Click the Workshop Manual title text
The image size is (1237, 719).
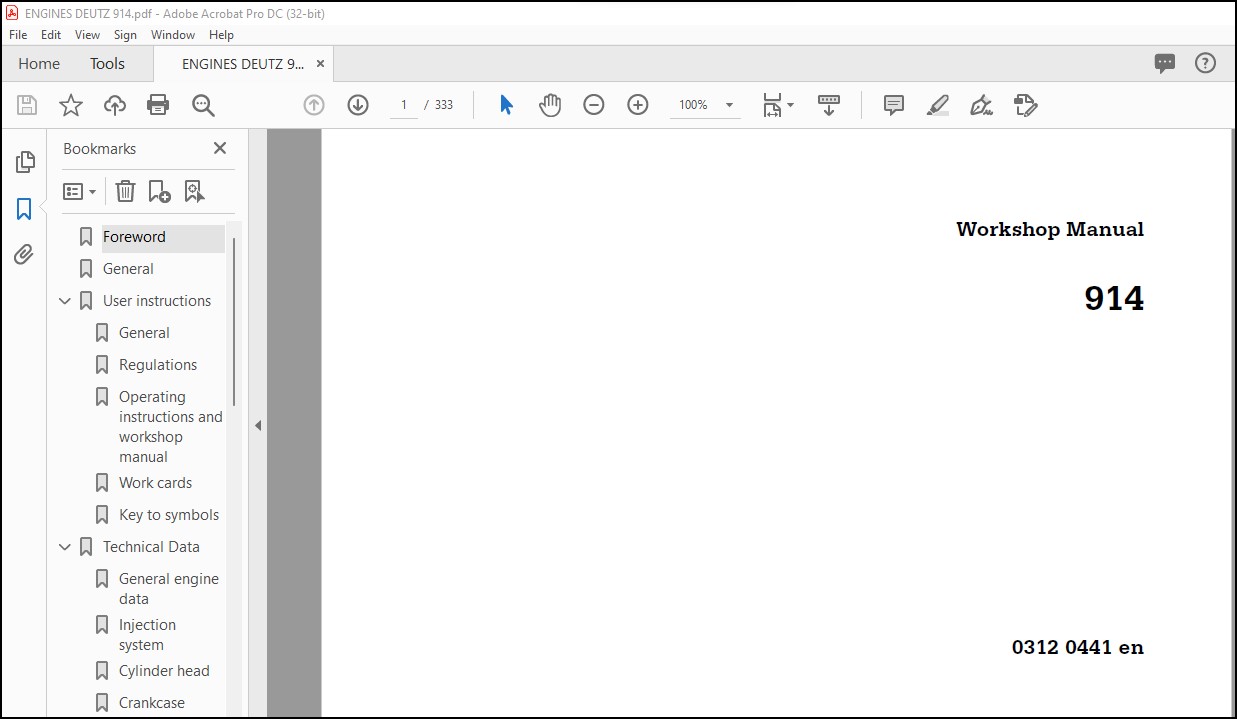coord(1050,229)
